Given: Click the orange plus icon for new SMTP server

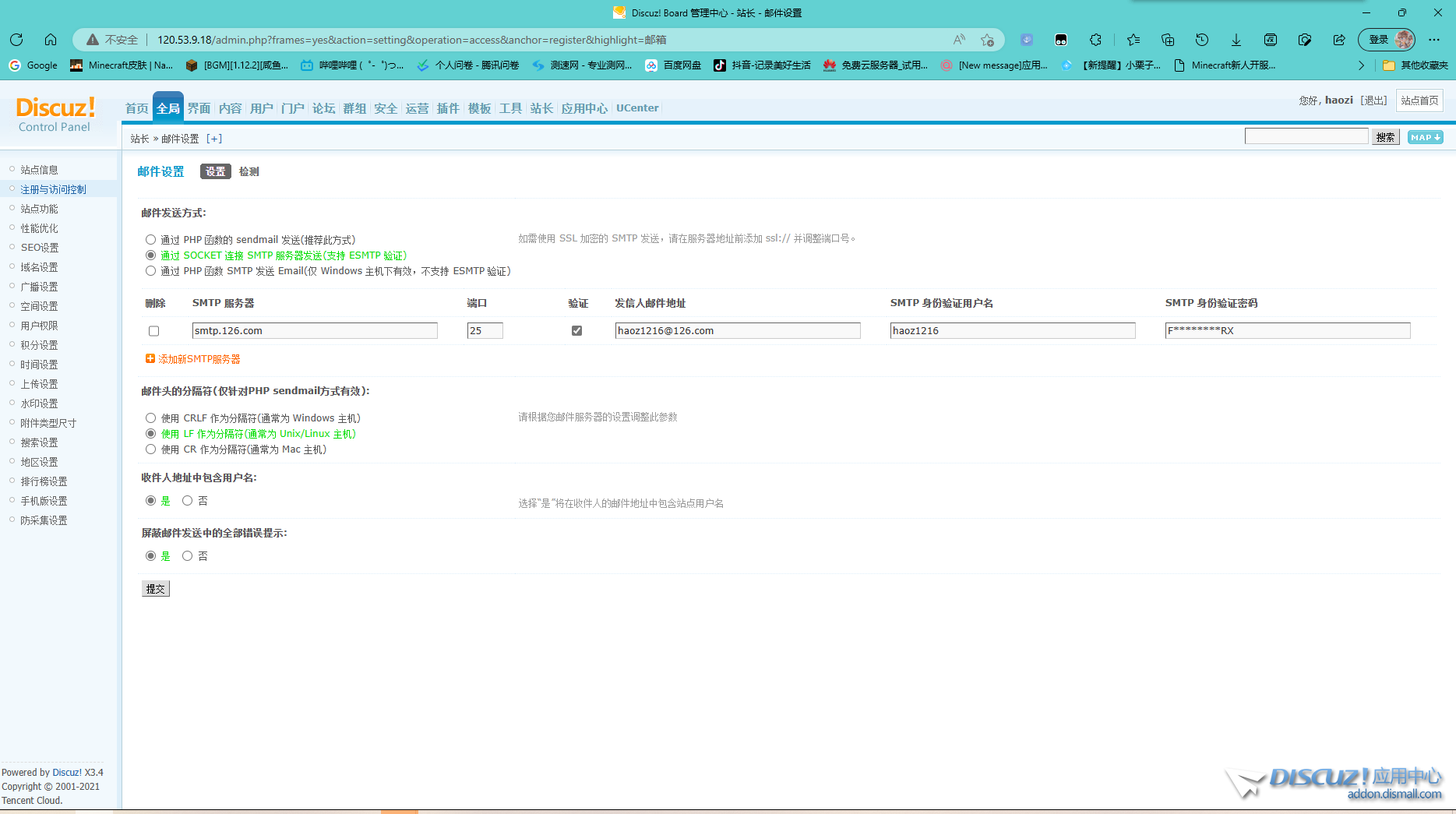Looking at the screenshot, I should click(x=150, y=358).
